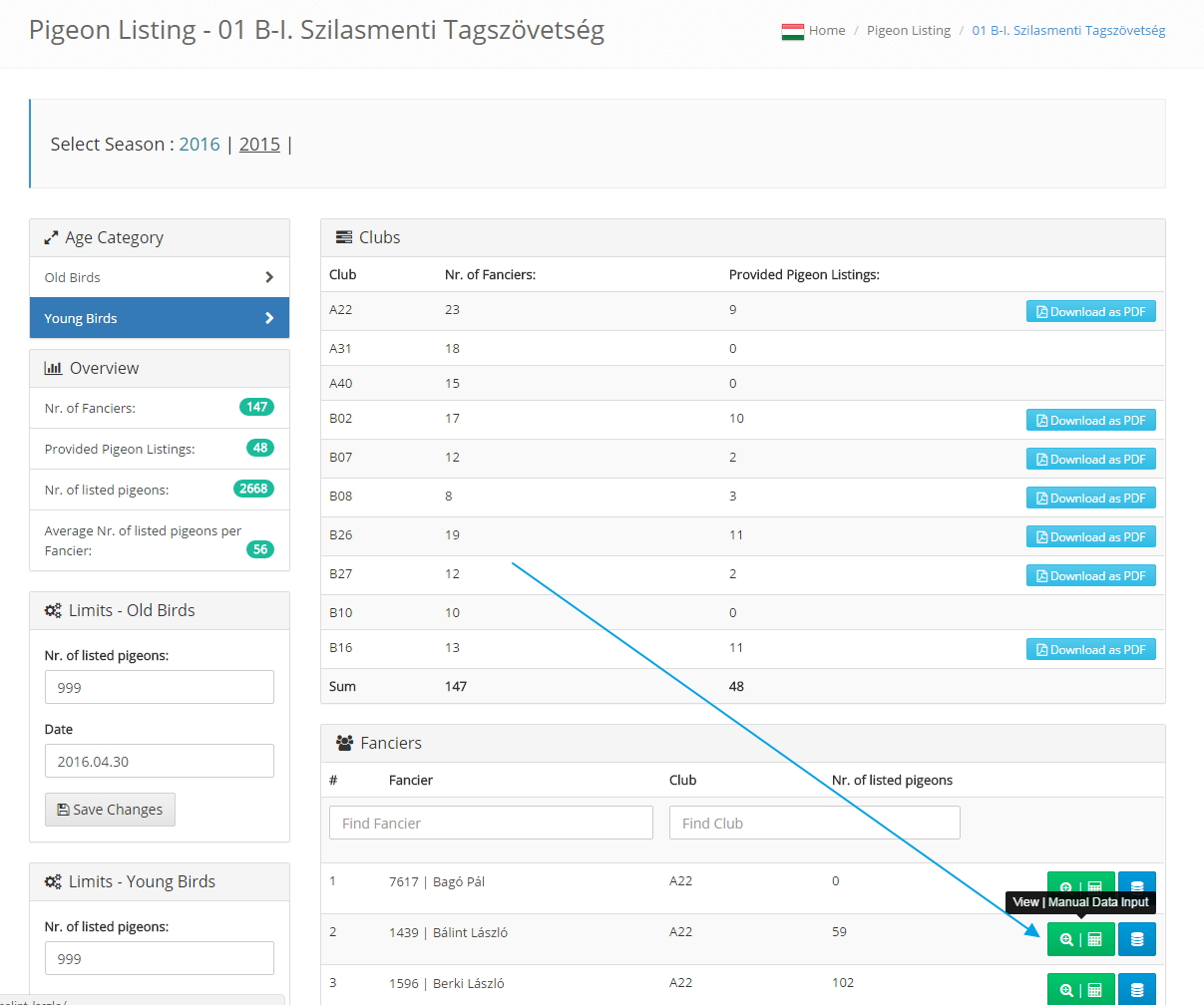Open View/Manual Data Input for Bálint László
This screenshot has width=1204, height=1005.
click(1080, 939)
